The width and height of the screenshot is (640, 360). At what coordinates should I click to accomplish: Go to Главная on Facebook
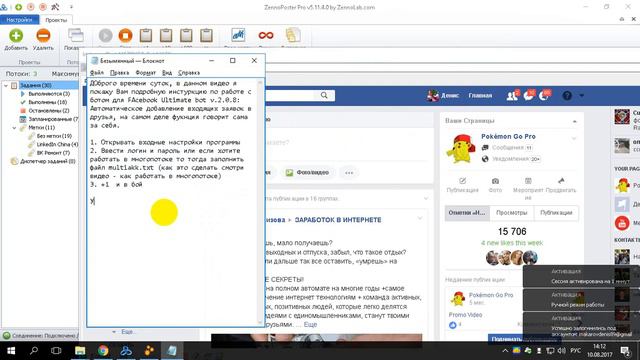(x=480, y=96)
